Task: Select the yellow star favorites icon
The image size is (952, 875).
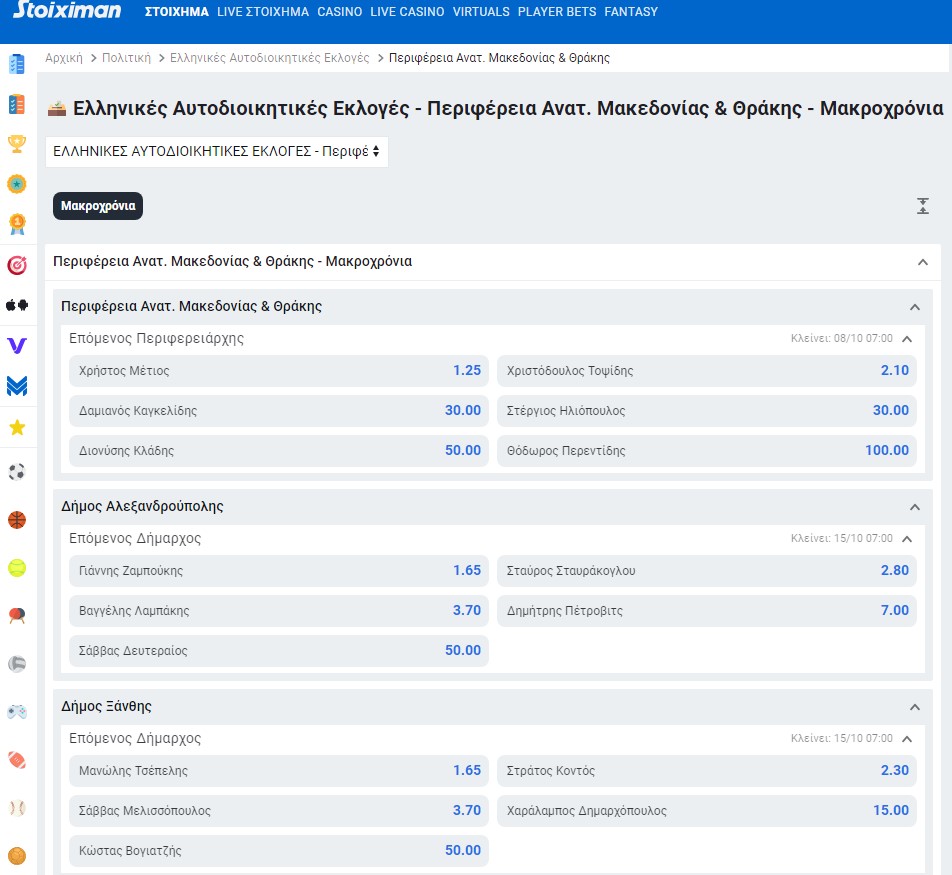Action: tap(16, 428)
